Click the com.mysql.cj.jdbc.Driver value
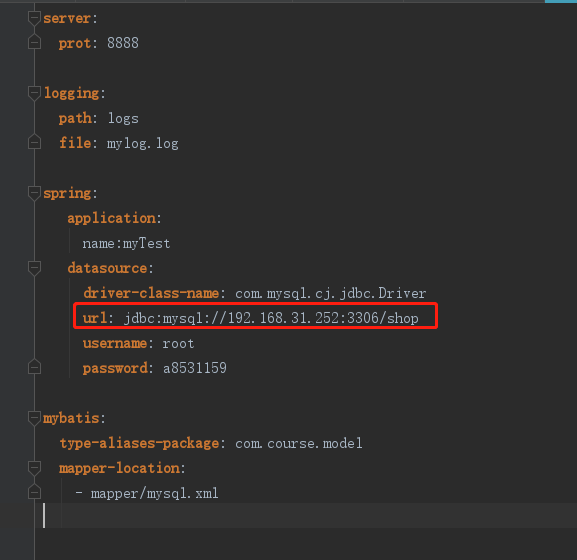Image resolution: width=577 pixels, height=560 pixels. coord(330,294)
